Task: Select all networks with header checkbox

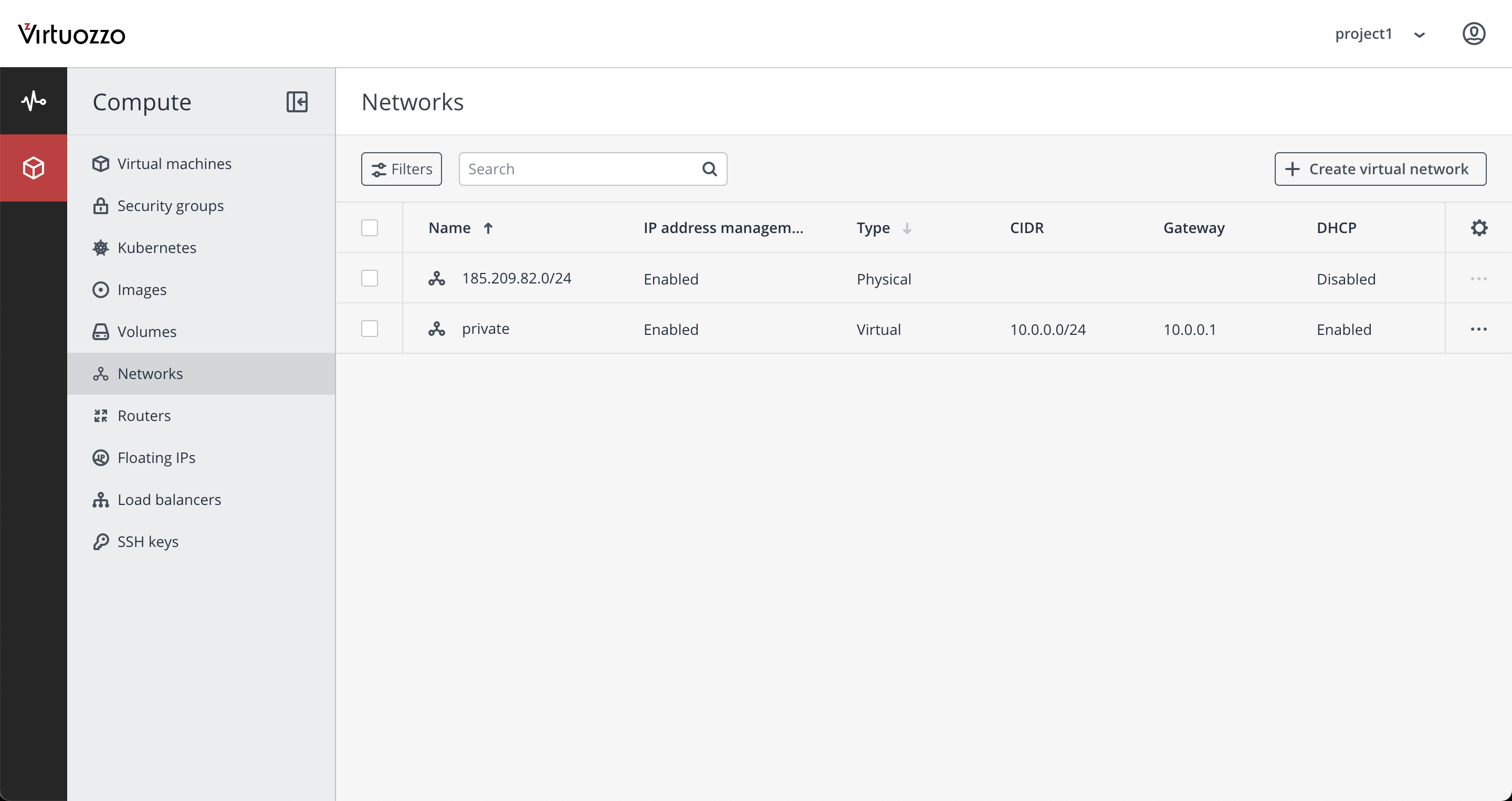Action: pos(369,228)
